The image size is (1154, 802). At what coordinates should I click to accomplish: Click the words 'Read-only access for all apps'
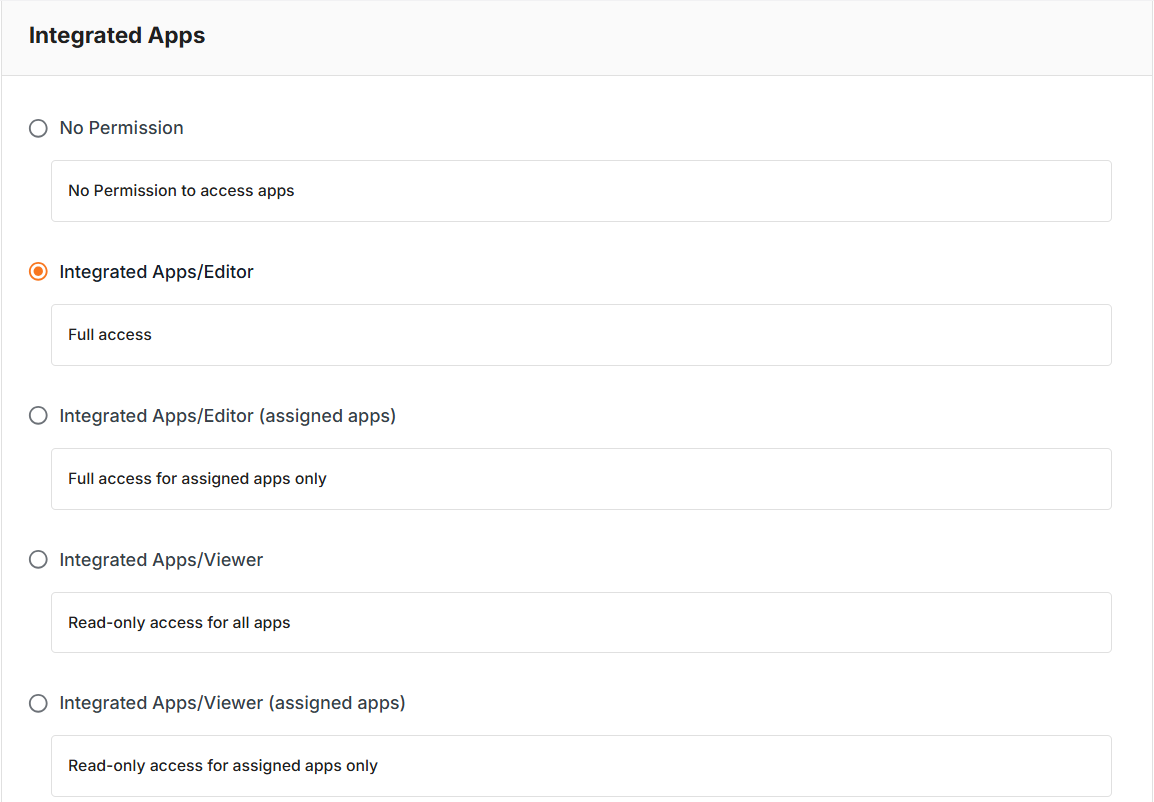[179, 623]
